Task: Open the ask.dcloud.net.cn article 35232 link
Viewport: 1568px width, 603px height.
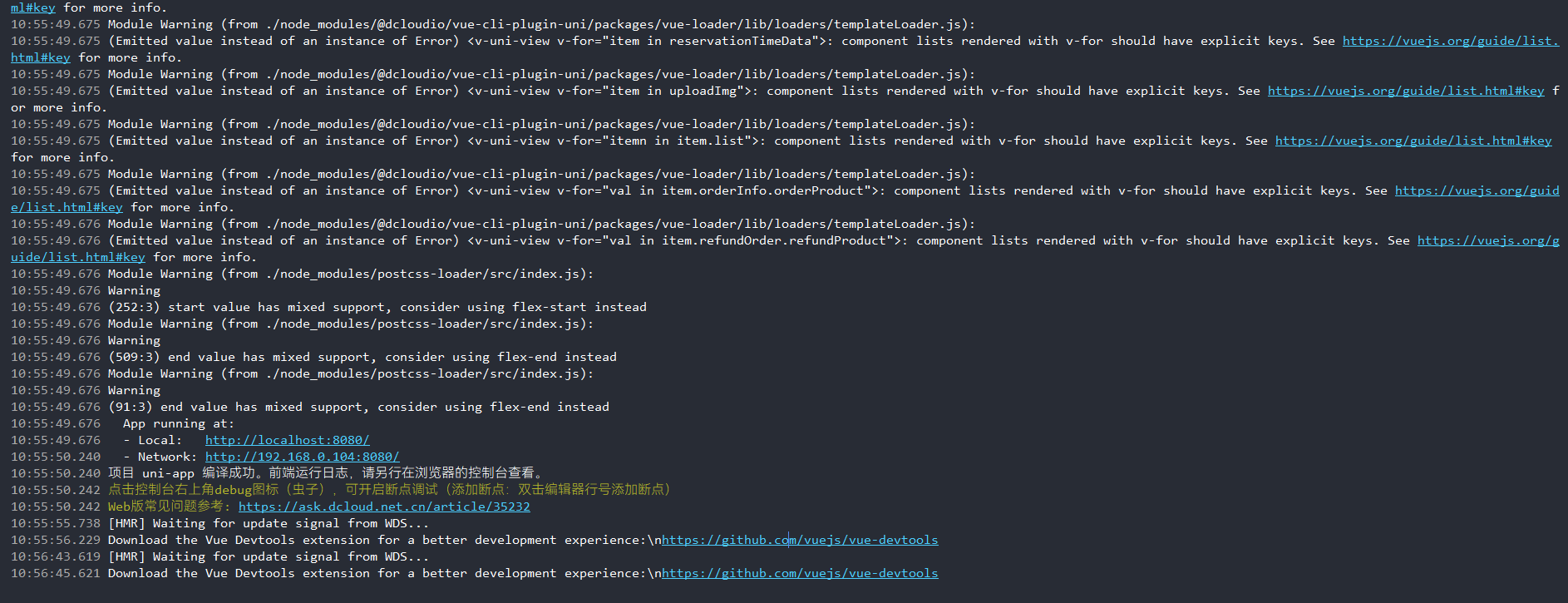Action: (x=384, y=507)
